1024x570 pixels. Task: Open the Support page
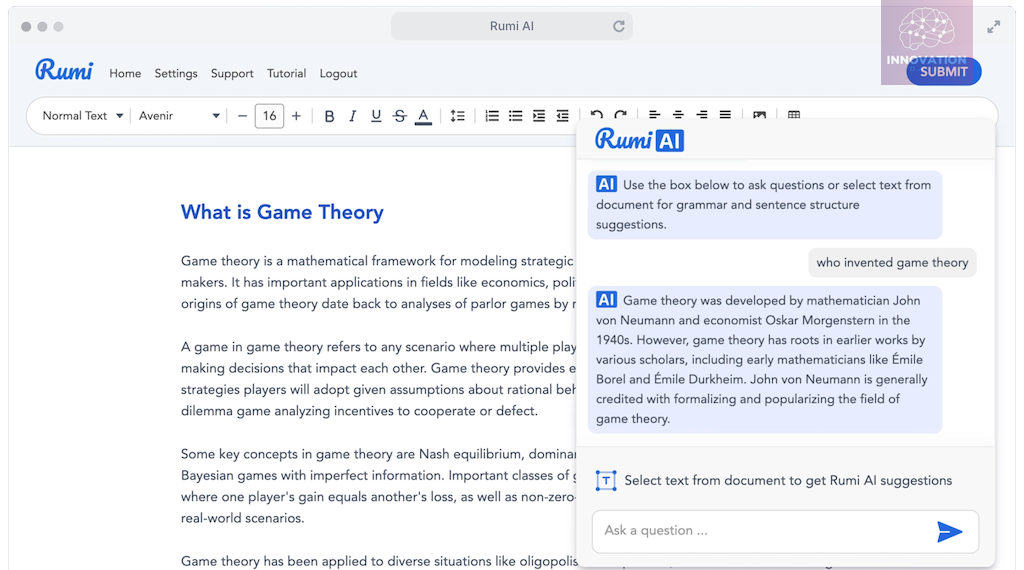[232, 74]
